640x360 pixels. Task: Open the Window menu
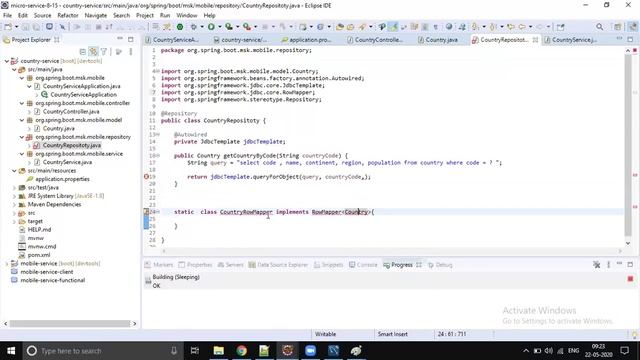click(187, 16)
